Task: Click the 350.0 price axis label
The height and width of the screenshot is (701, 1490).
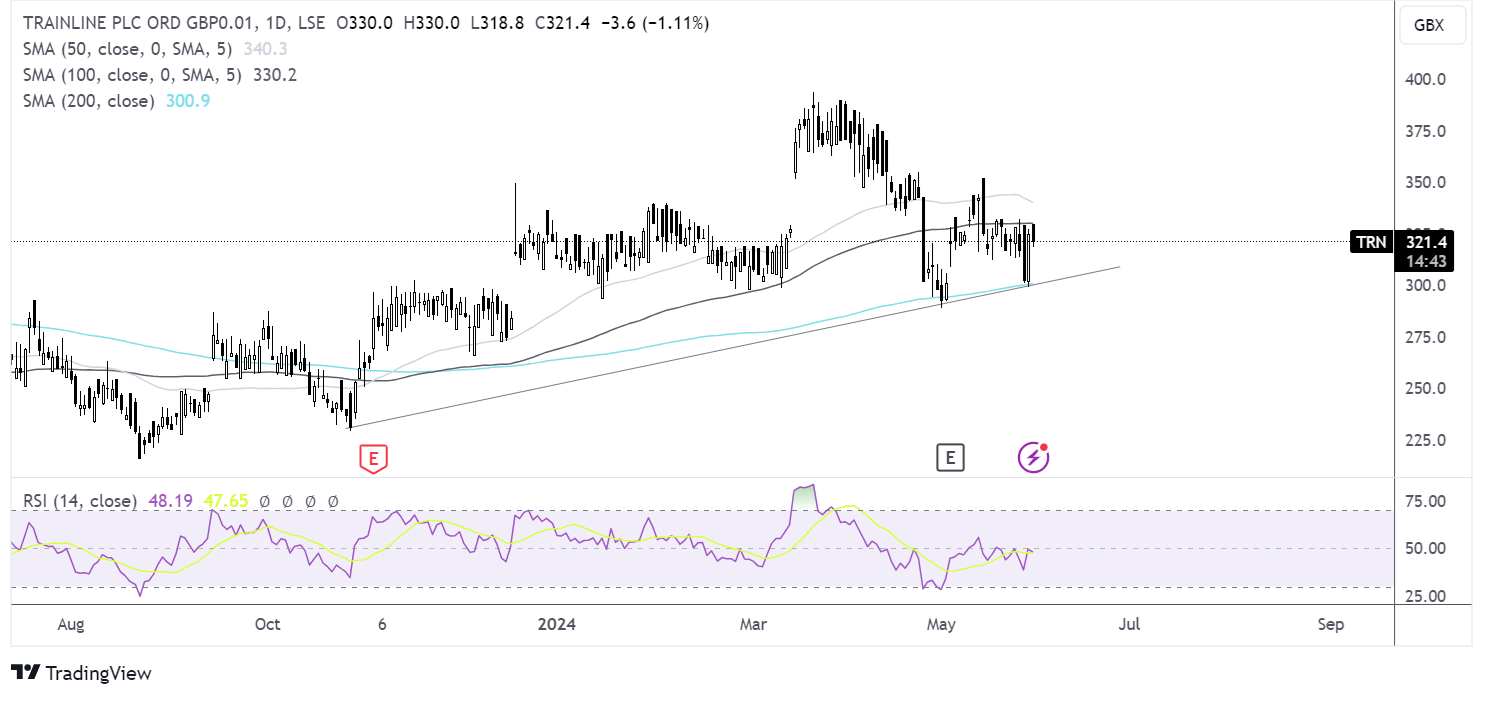Action: tap(1427, 183)
